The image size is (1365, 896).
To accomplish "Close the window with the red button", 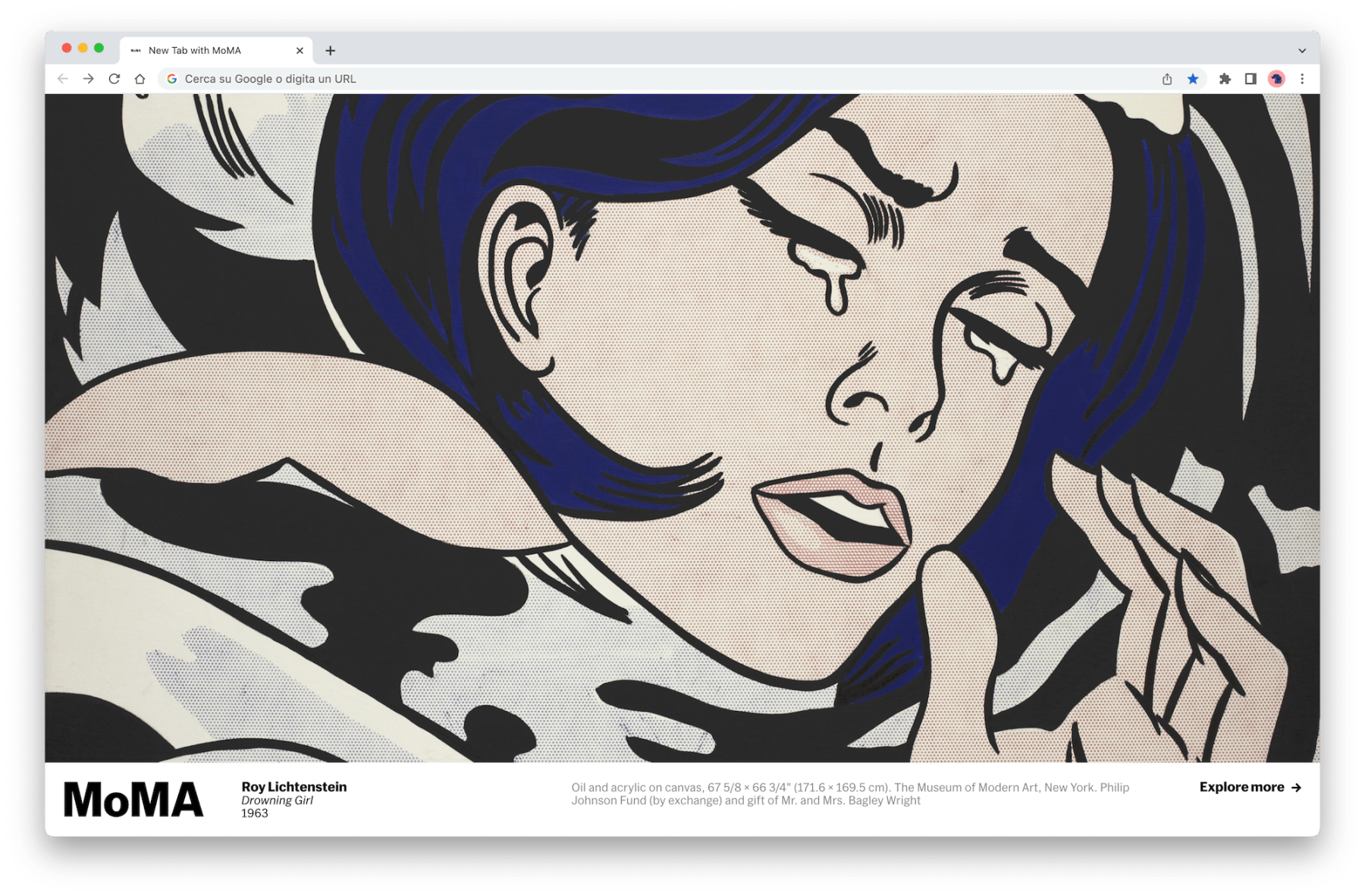I will coord(67,49).
